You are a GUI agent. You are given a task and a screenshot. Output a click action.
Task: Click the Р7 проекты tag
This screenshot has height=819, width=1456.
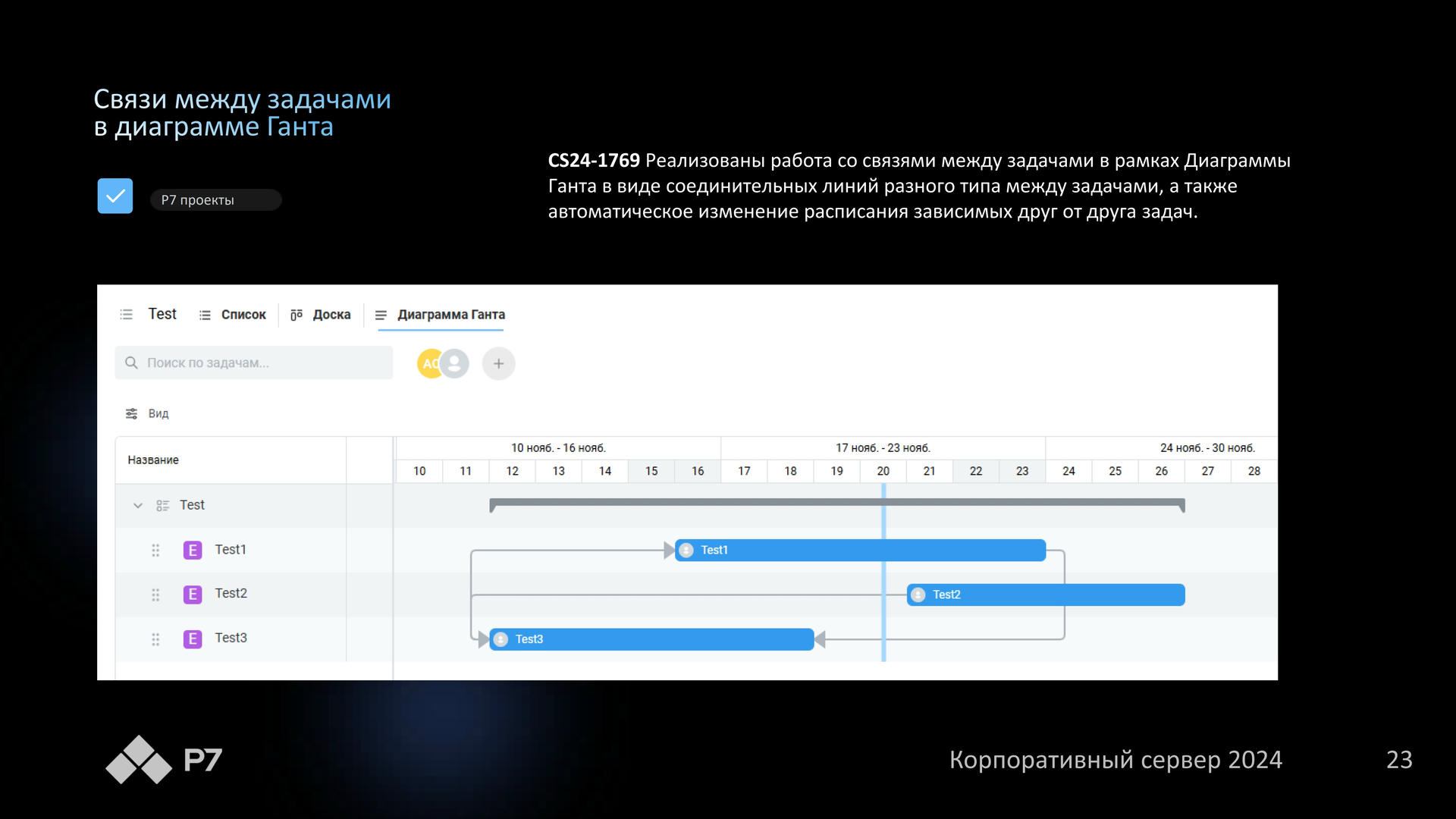(x=216, y=199)
